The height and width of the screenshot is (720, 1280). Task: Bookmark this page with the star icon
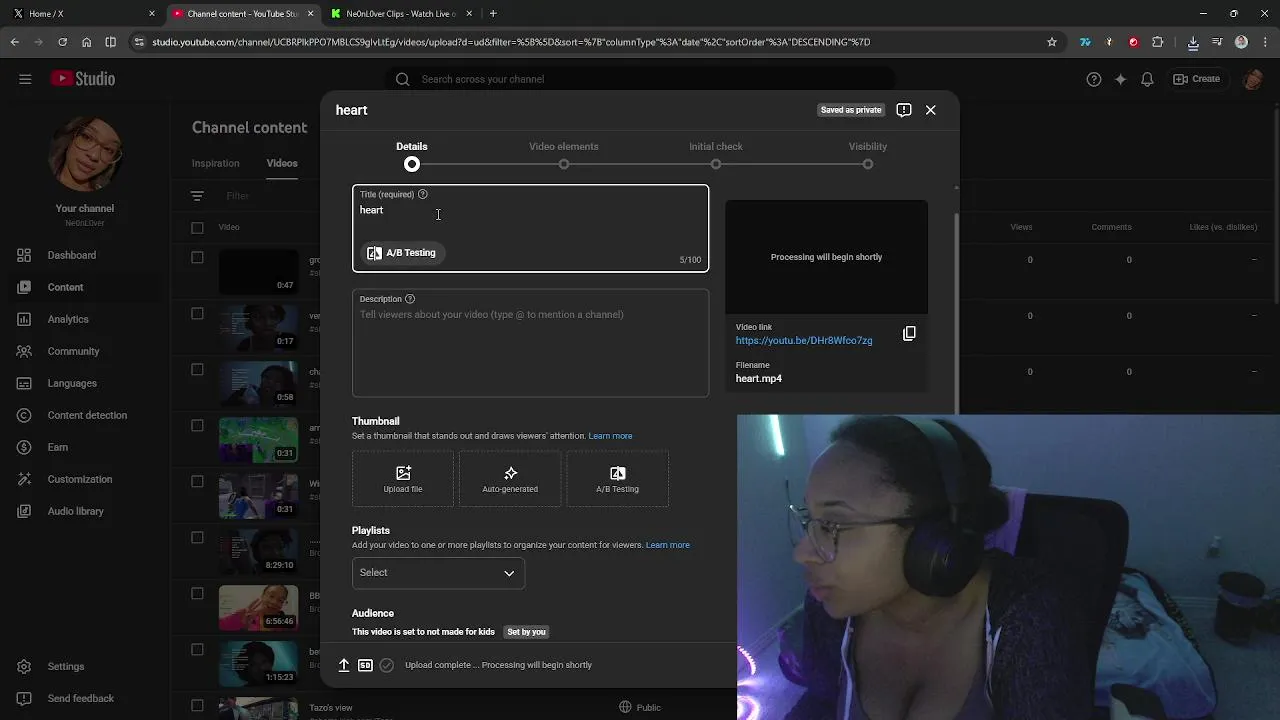[1052, 42]
